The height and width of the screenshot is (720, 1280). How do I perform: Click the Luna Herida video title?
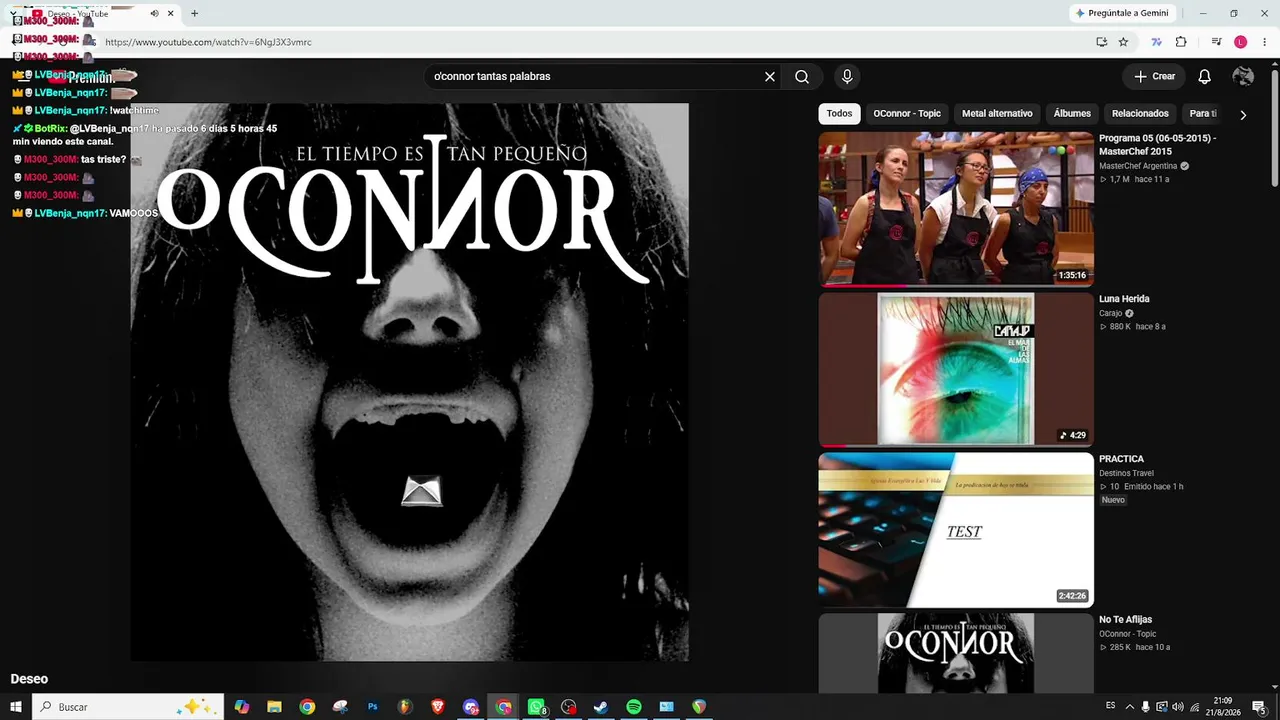click(1124, 299)
